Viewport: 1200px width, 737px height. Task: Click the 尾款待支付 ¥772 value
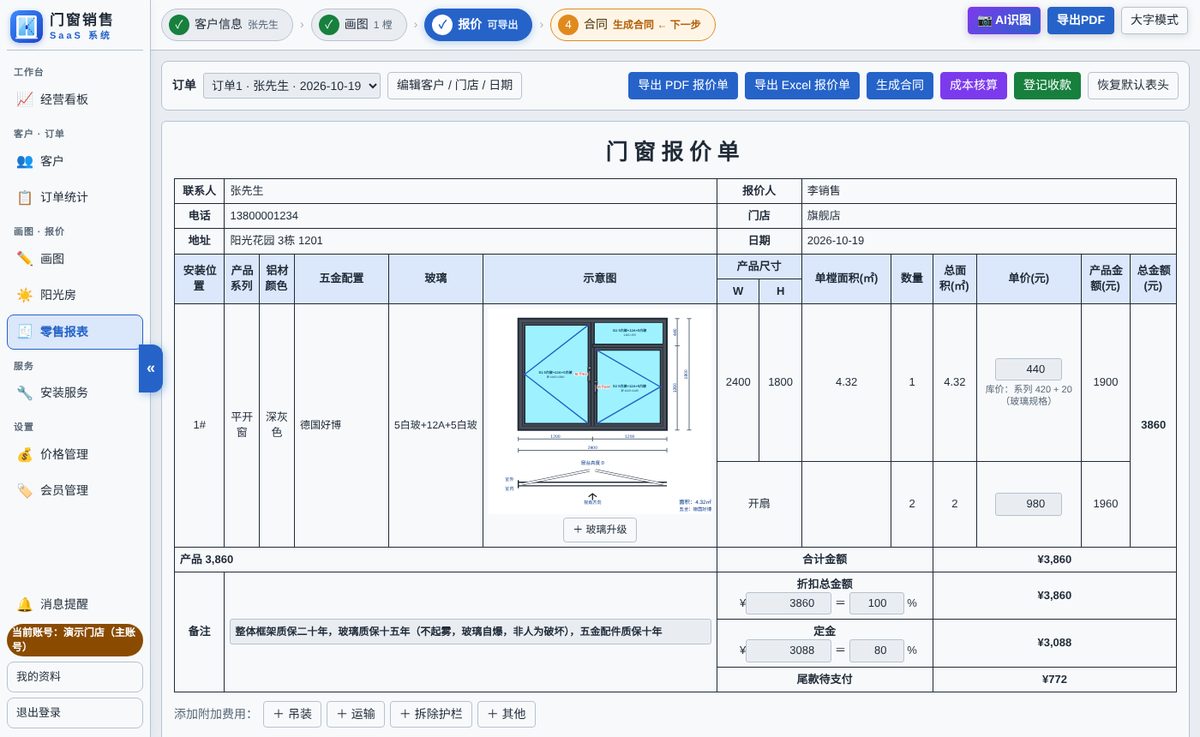[1054, 679]
